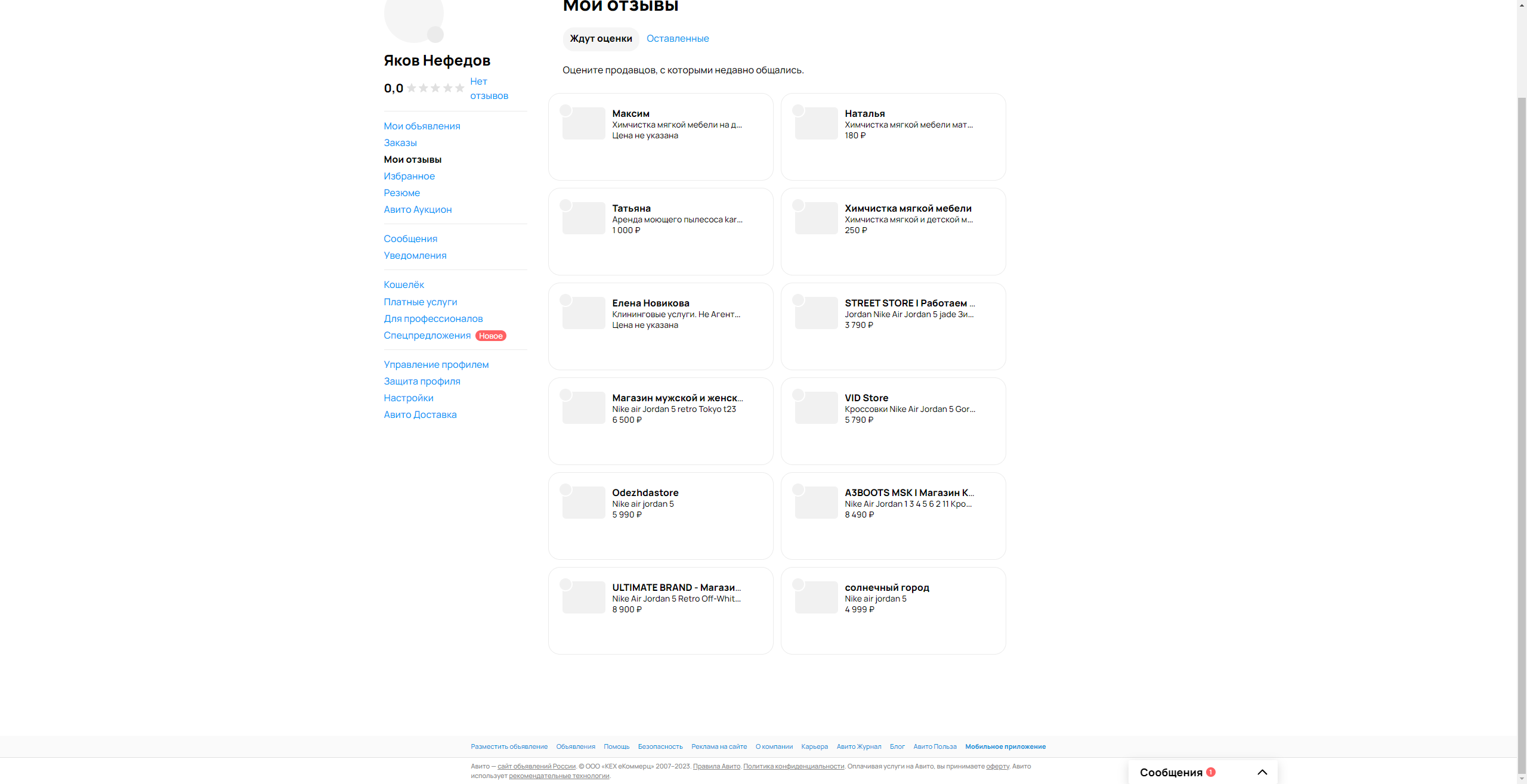Image resolution: width=1527 pixels, height=784 pixels.
Task: Click Мобильное приложение footer link
Action: click(x=1005, y=746)
